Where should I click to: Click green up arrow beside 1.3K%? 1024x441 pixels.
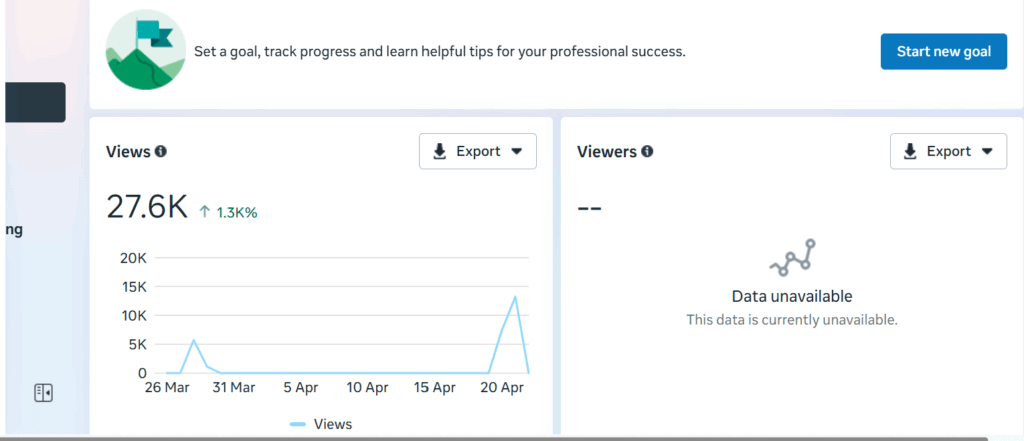[205, 212]
